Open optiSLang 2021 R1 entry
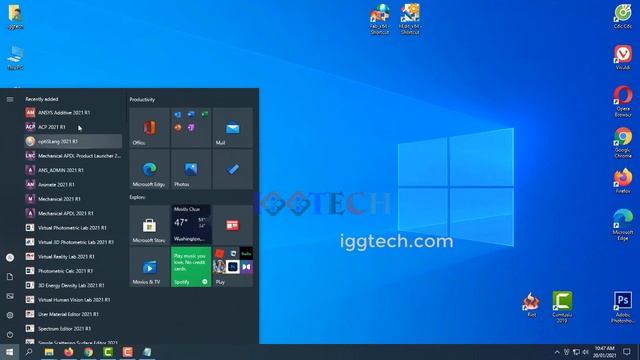 (73, 141)
